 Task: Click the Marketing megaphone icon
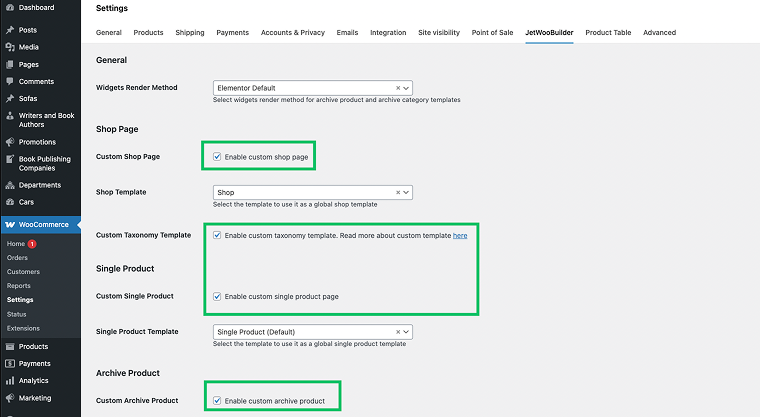coord(10,398)
